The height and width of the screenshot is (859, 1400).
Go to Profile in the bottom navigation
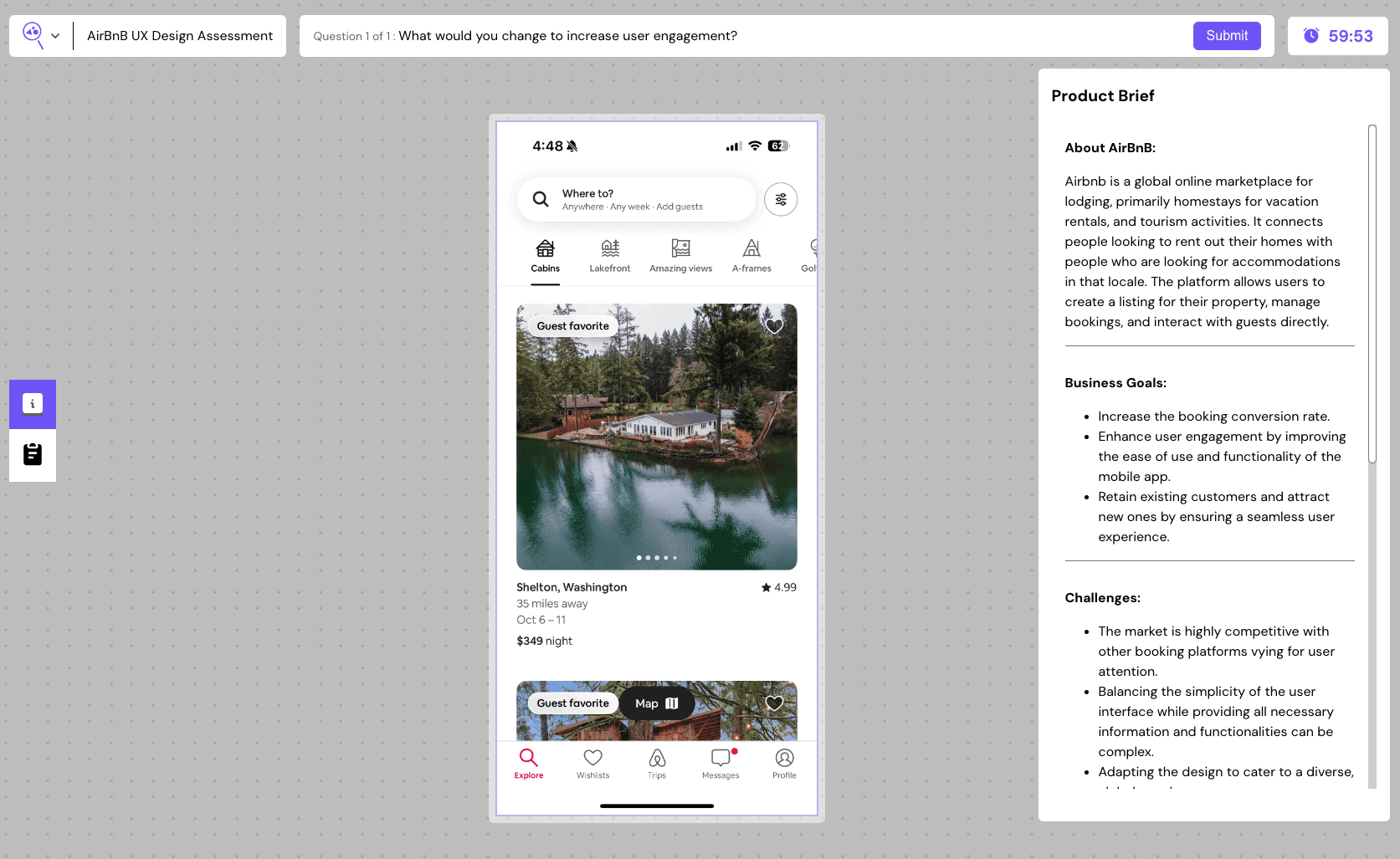tap(784, 764)
